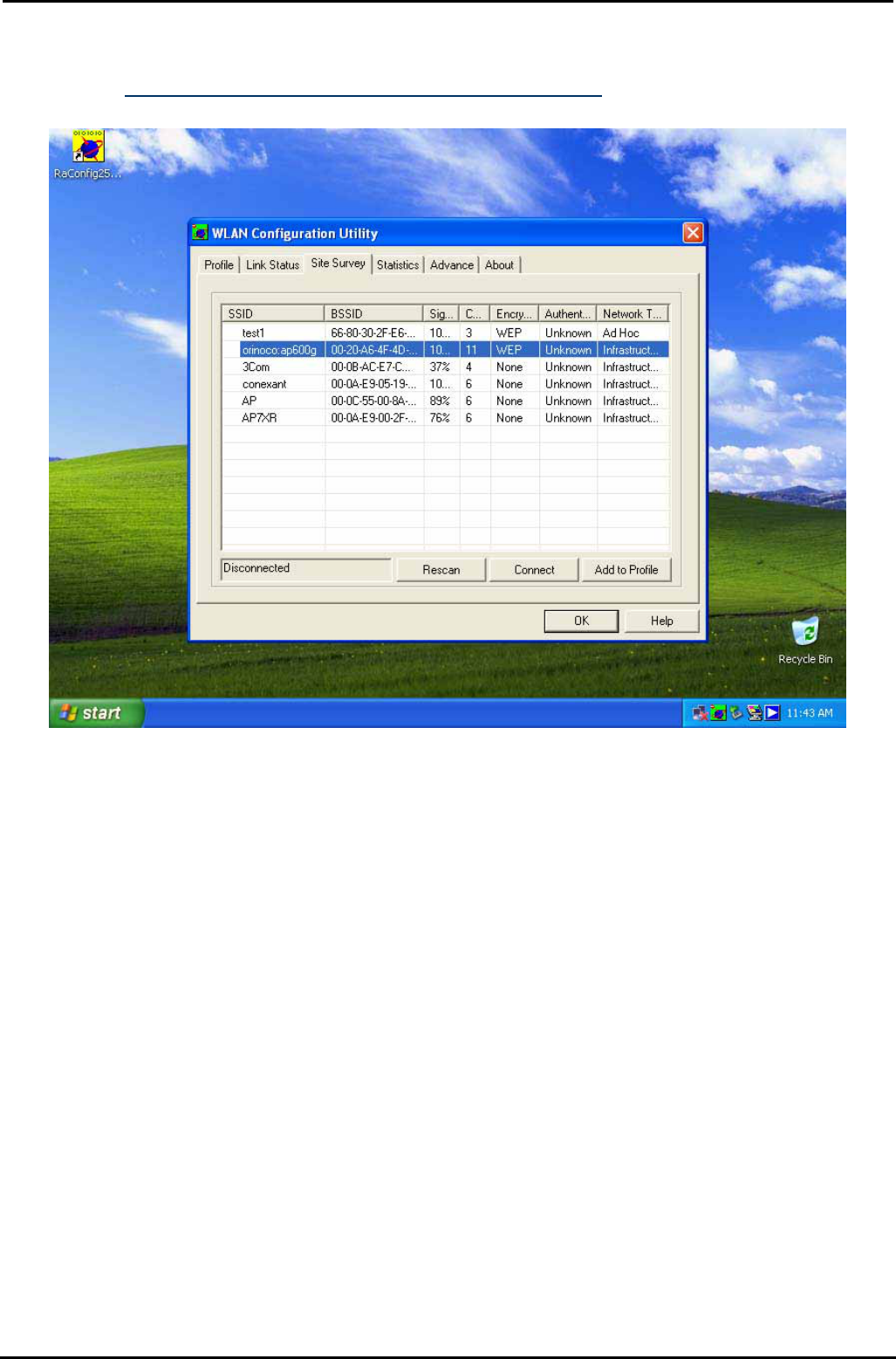Open the Statistics tab
The image size is (896, 1359).
click(398, 264)
